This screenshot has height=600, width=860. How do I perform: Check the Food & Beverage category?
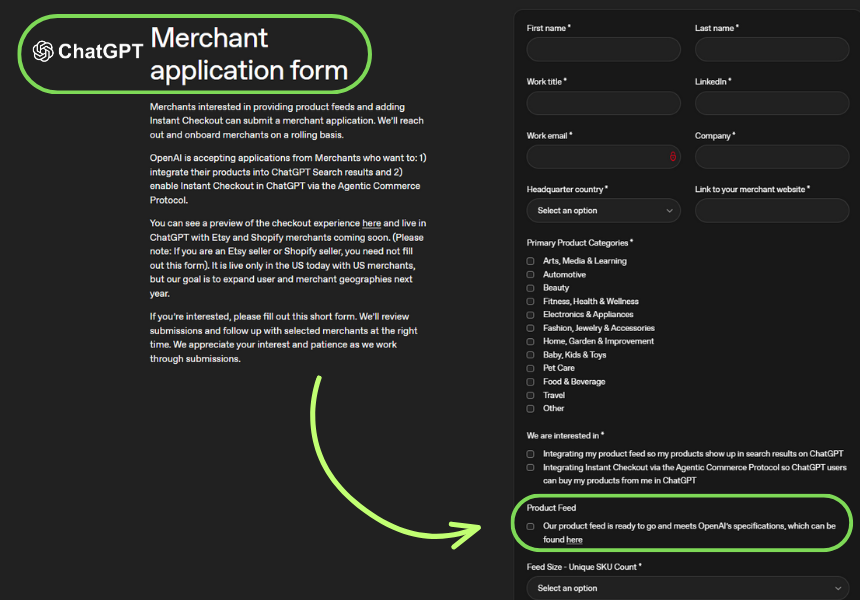coord(530,382)
